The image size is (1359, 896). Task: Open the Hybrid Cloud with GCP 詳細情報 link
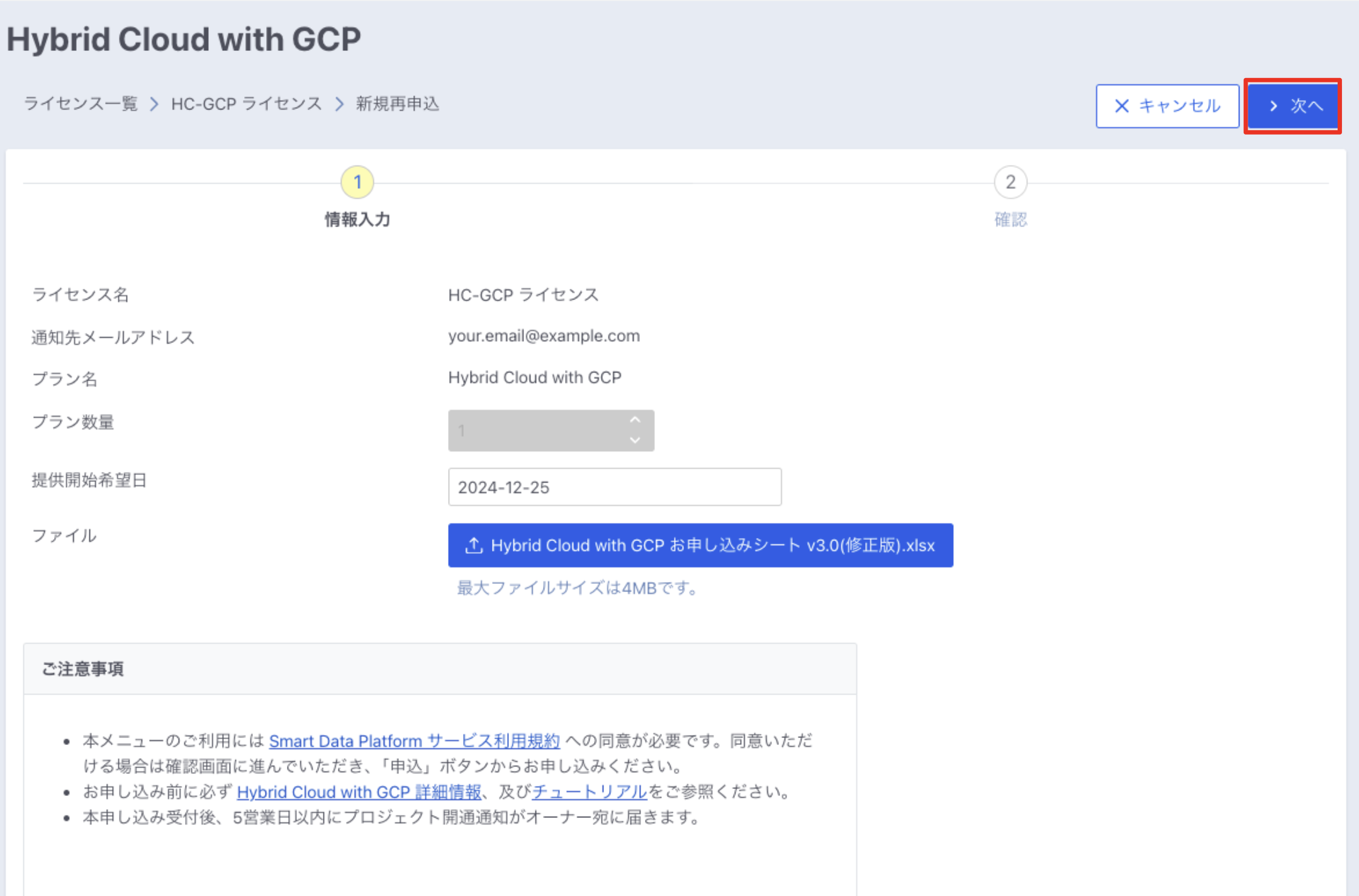359,792
